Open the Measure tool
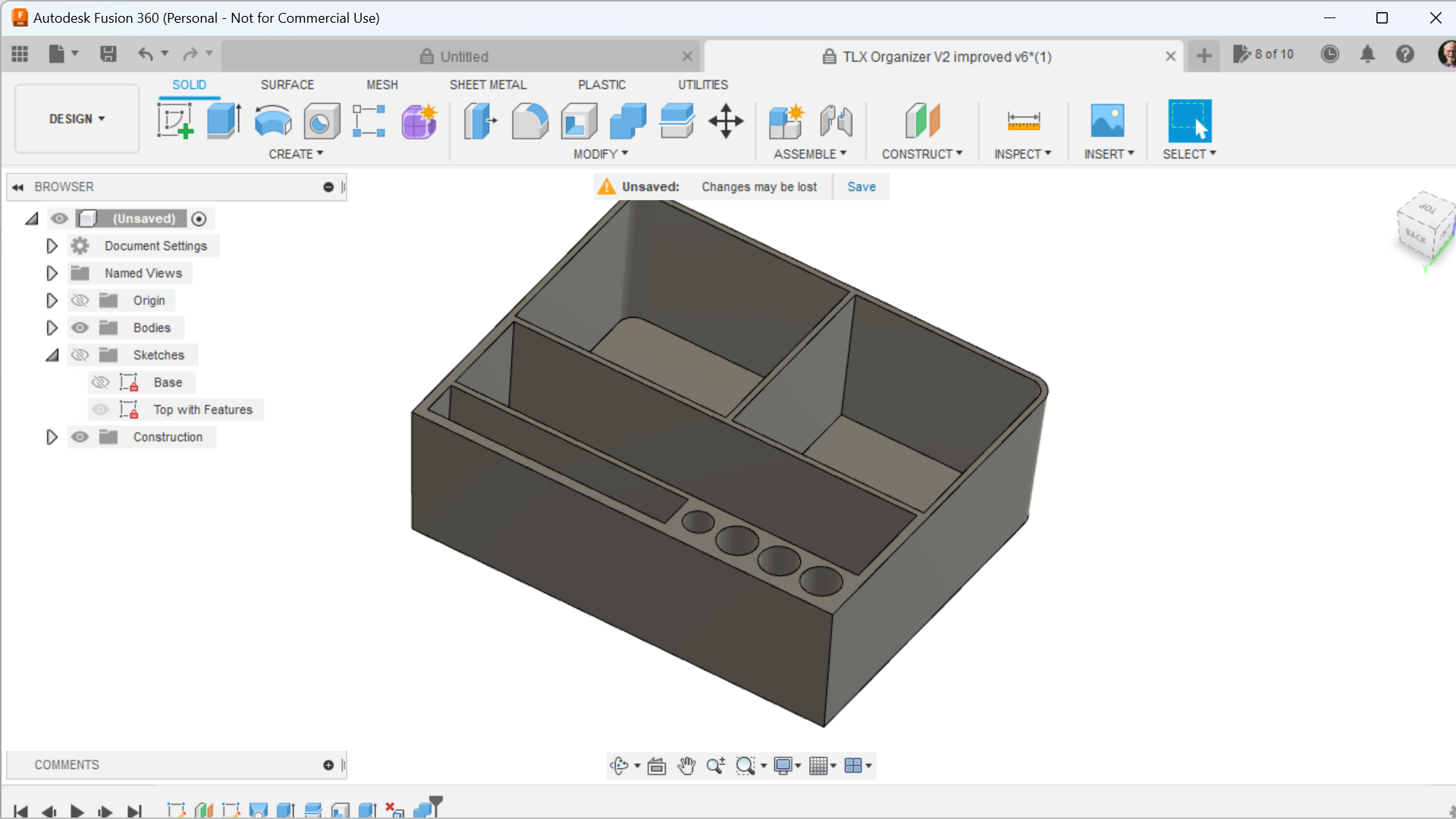Image resolution: width=1456 pixels, height=819 pixels. [1023, 121]
